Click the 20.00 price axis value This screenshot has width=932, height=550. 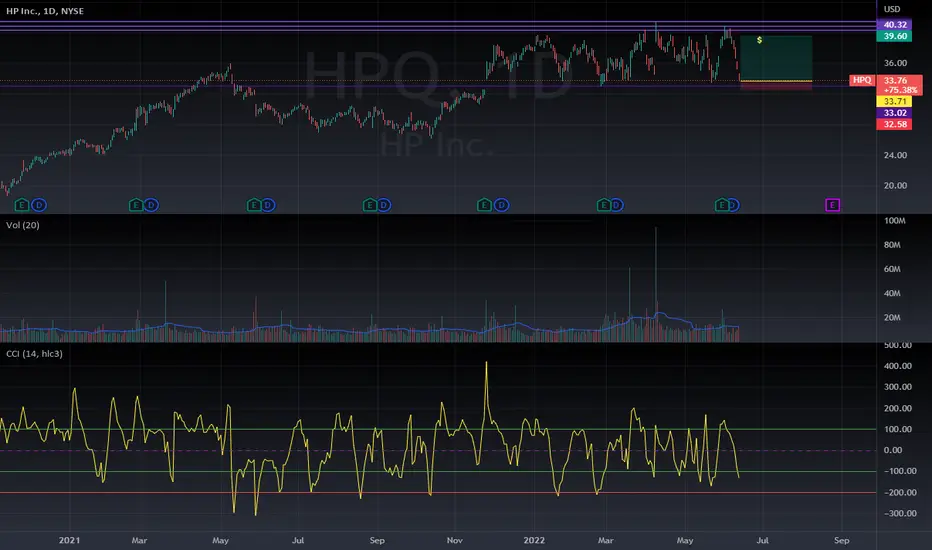[895, 186]
